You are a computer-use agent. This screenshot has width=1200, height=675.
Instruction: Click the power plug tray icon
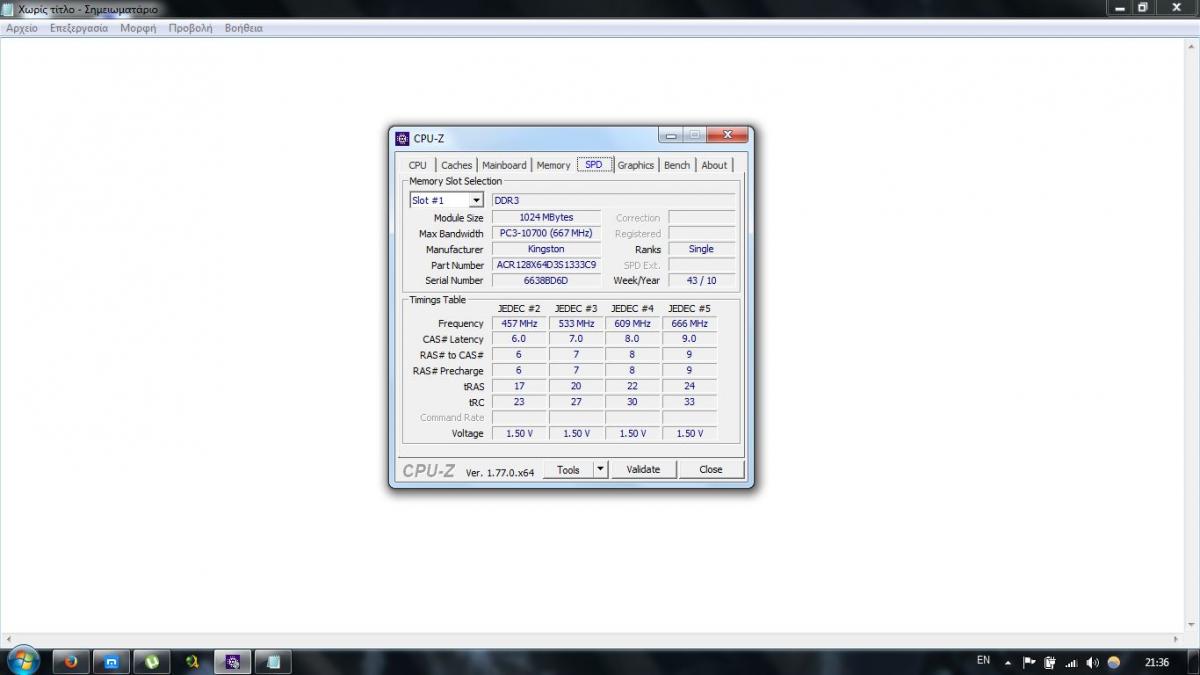1050,662
